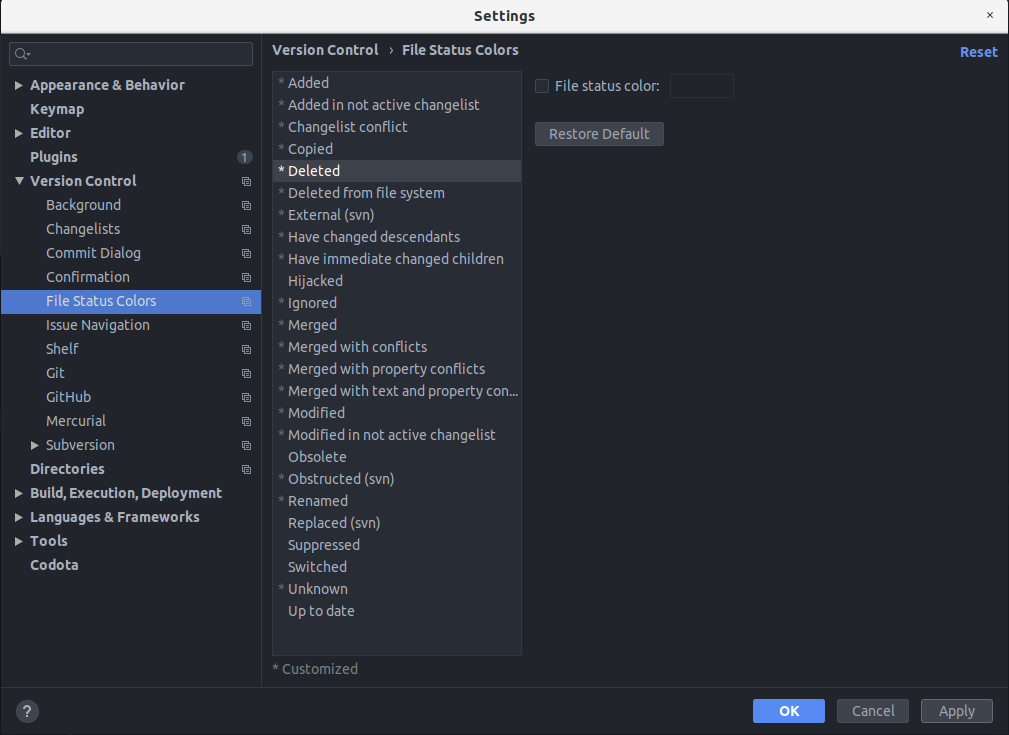This screenshot has width=1009, height=735.
Task: Click the settings copy icon beside Version Control
Action: pyautogui.click(x=246, y=181)
